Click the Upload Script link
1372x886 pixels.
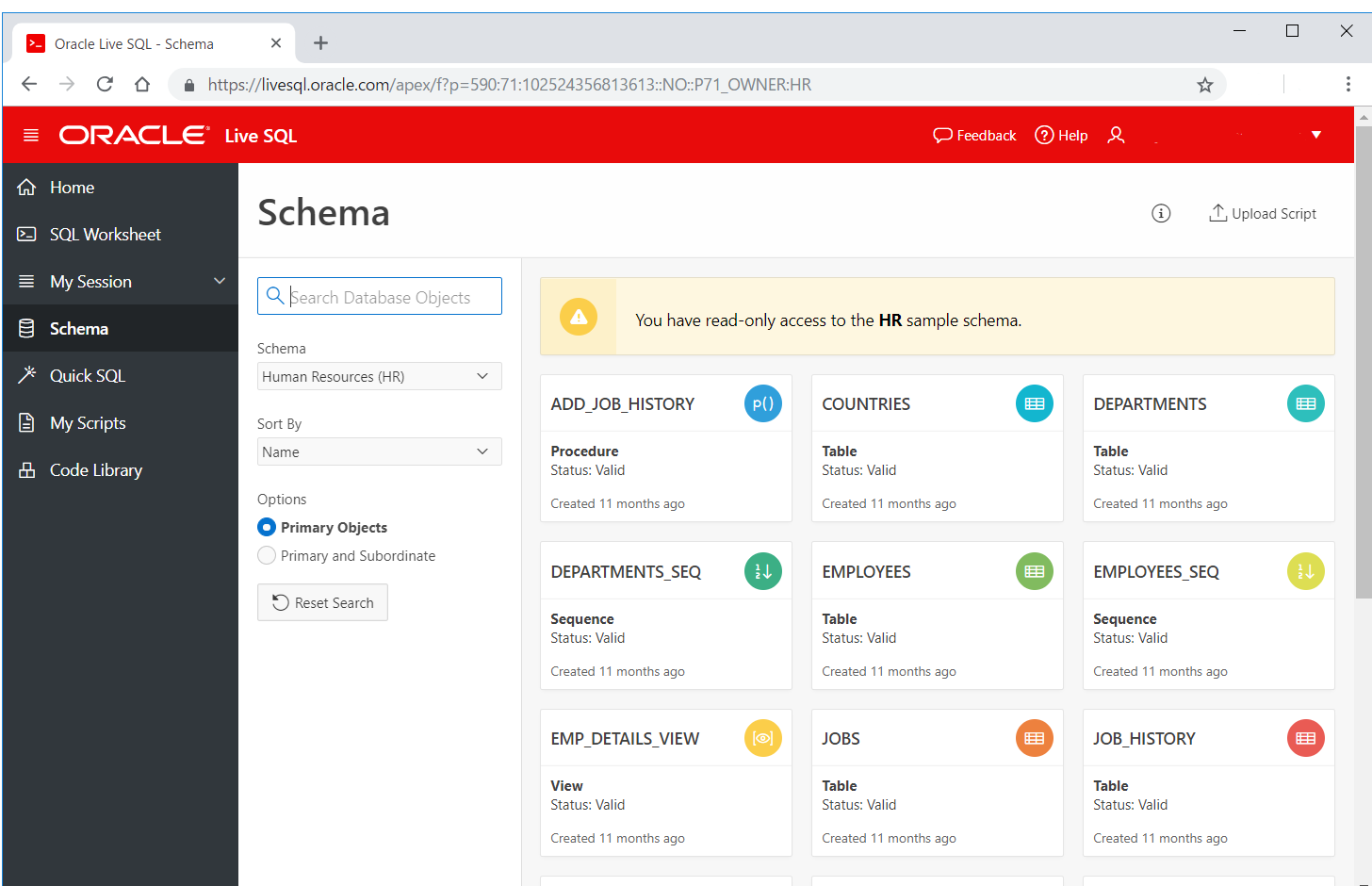(x=1263, y=213)
